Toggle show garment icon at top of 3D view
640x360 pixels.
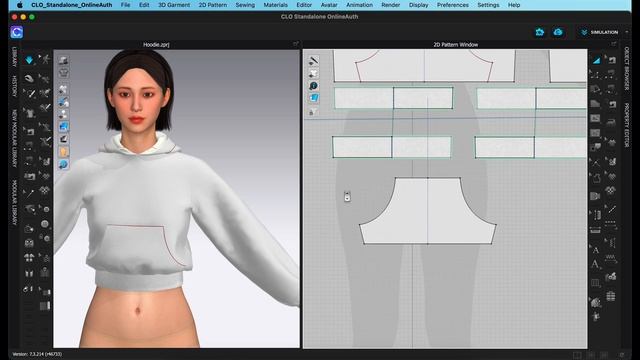[63, 60]
